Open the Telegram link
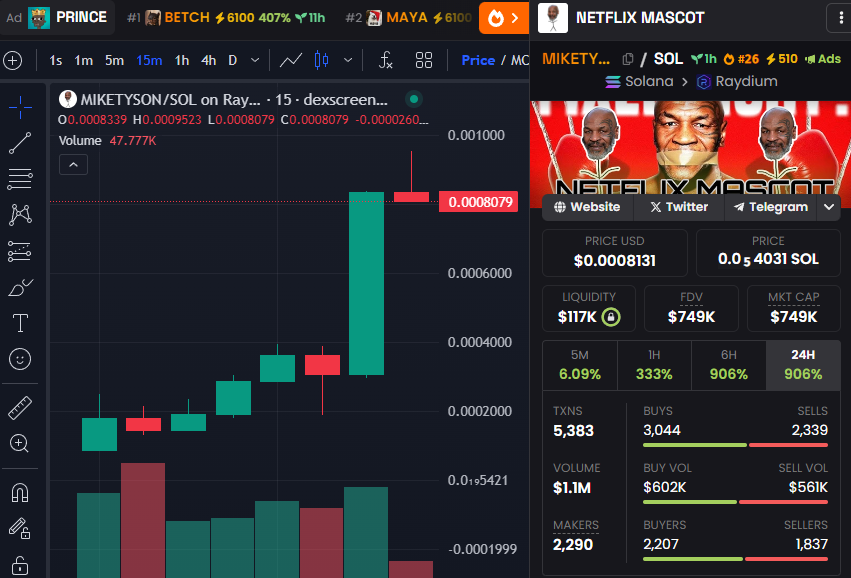The image size is (851, 578). tap(771, 207)
